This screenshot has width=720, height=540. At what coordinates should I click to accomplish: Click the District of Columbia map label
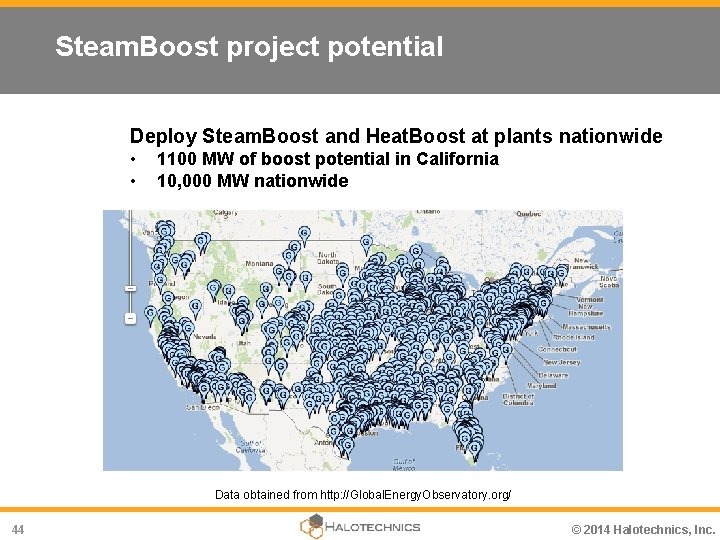point(518,399)
